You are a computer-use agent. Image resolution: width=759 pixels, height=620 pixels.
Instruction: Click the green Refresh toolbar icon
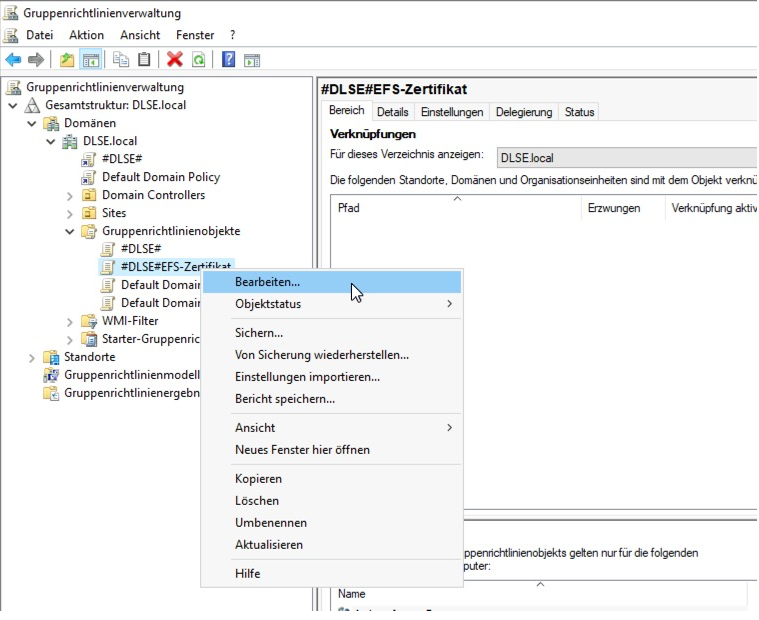click(198, 60)
